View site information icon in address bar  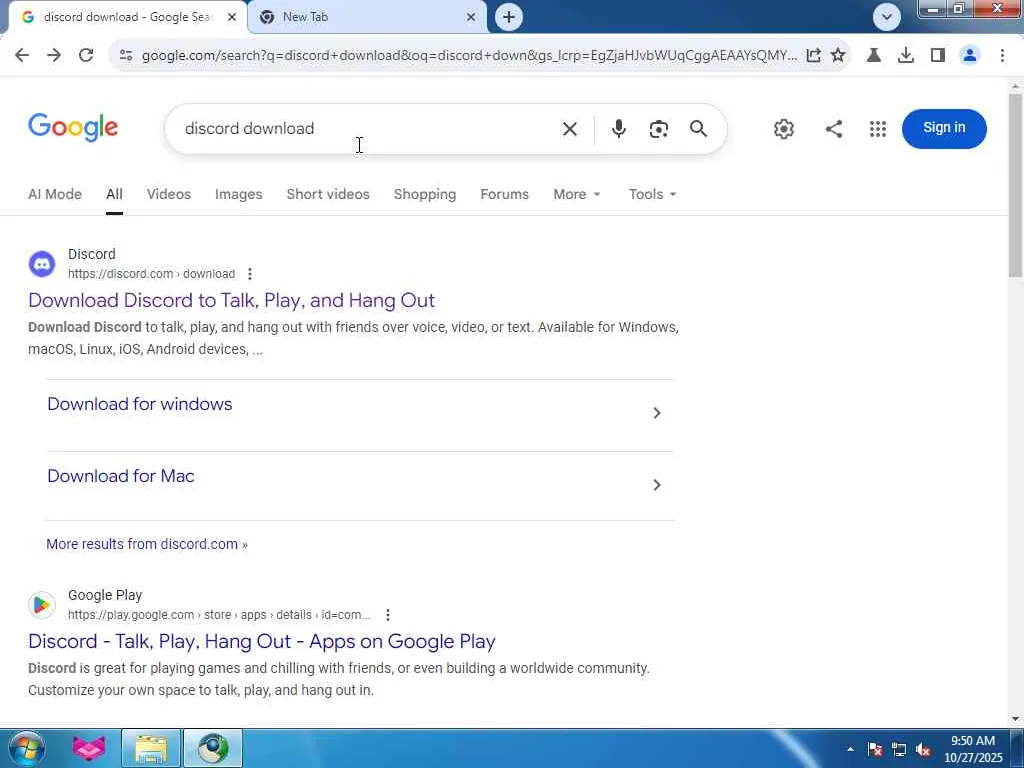point(126,56)
